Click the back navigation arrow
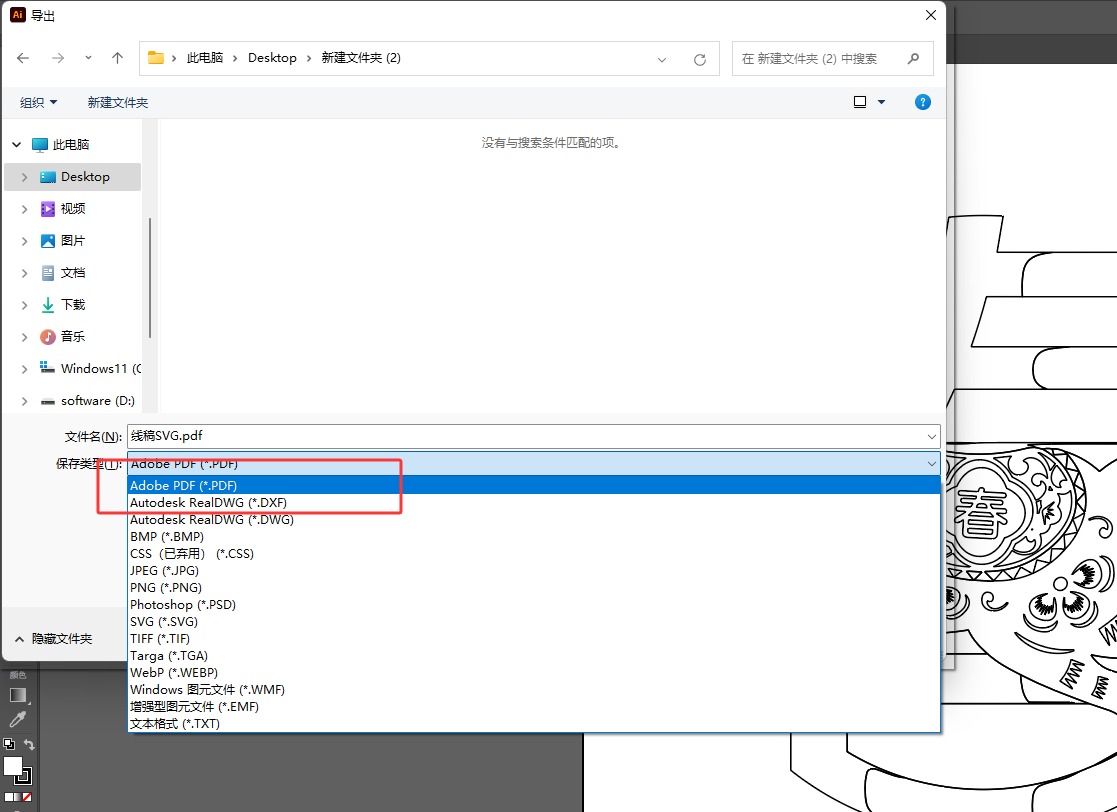Screen dimensions: 1117x812 pyautogui.click(x=22, y=58)
